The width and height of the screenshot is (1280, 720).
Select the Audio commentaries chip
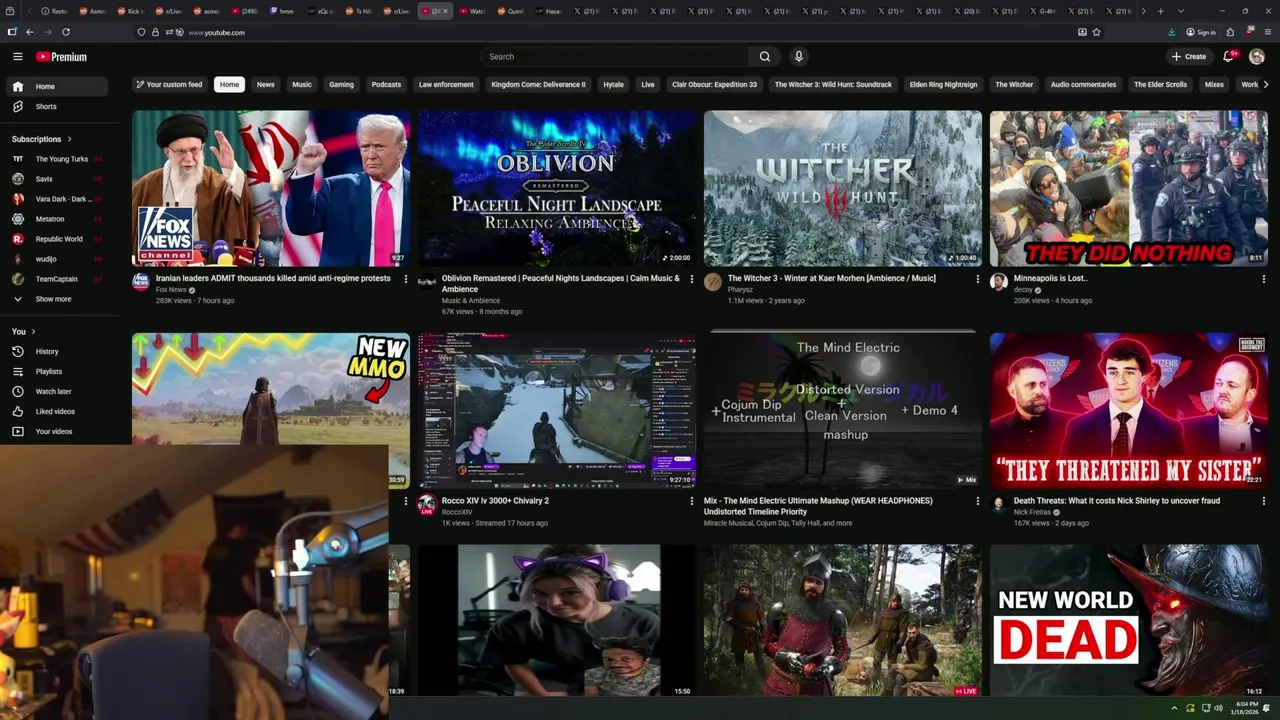tap(1083, 85)
